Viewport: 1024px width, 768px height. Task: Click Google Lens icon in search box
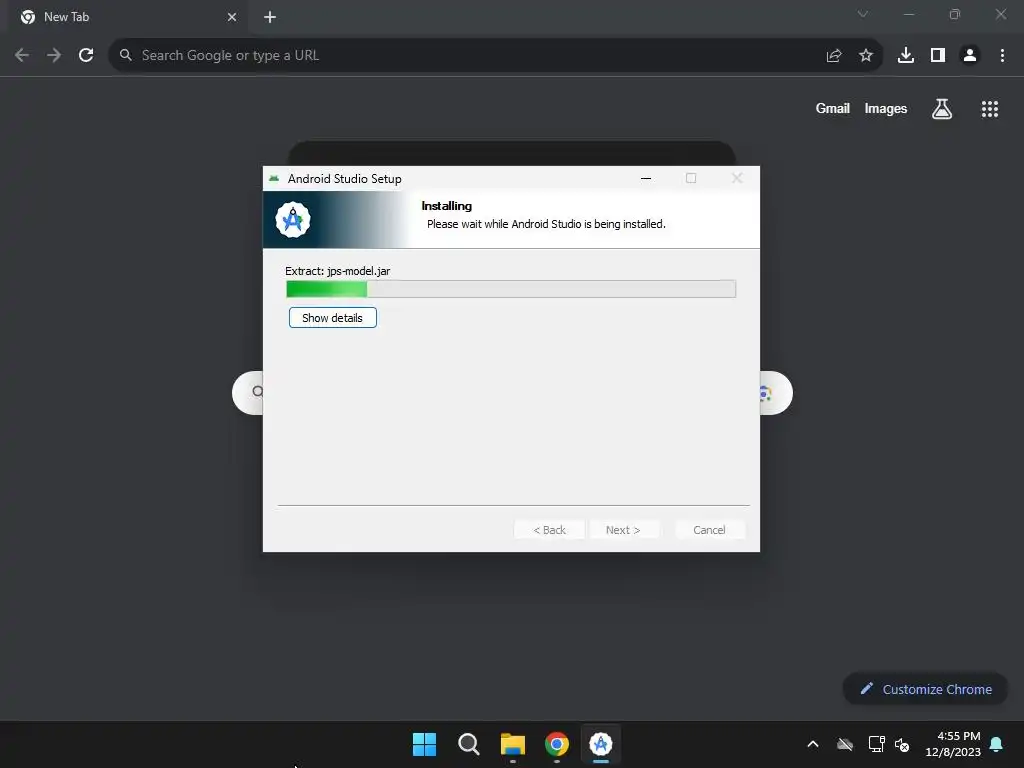tap(766, 393)
